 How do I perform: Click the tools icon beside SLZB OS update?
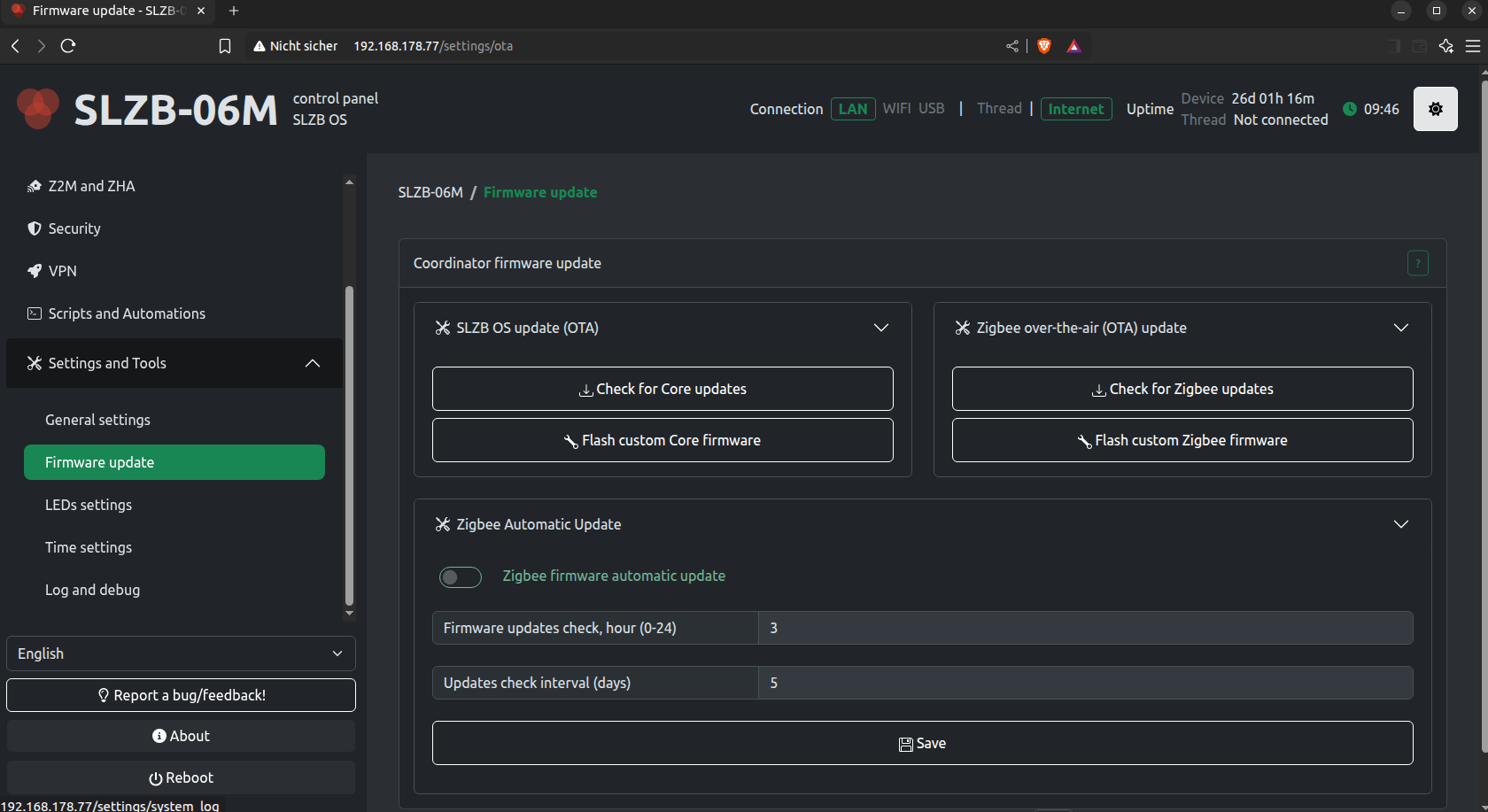[x=443, y=328]
